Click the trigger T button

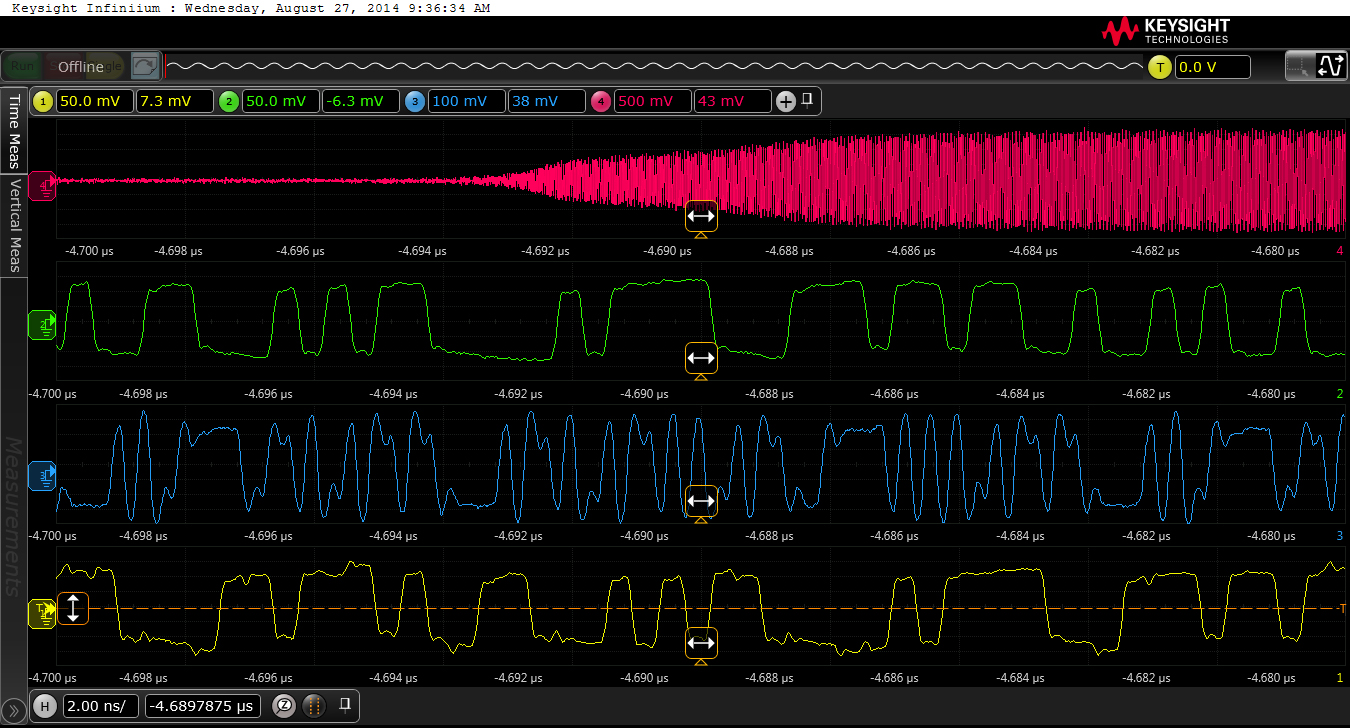[x=1159, y=67]
